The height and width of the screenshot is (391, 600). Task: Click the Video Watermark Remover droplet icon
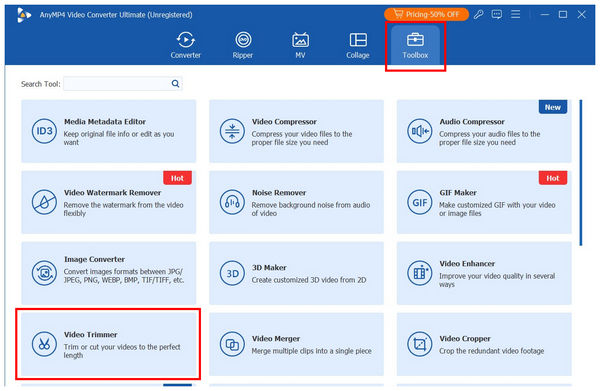pyautogui.click(x=44, y=202)
